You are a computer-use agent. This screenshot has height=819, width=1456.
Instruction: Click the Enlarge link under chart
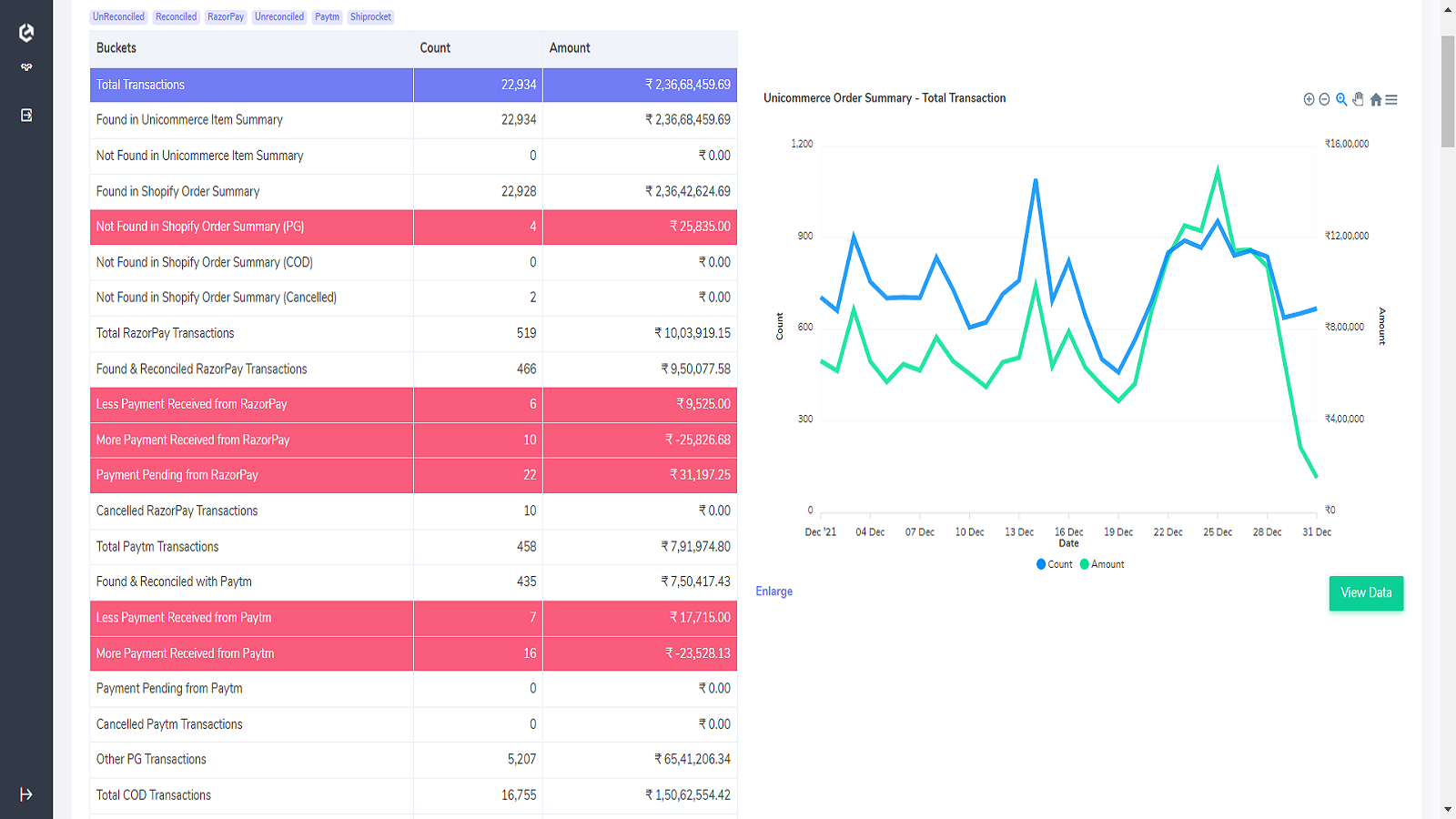coord(774,591)
